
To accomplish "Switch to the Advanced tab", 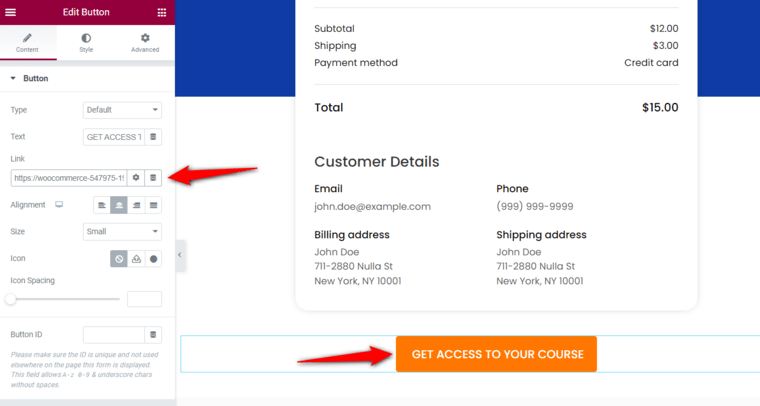I will (145, 43).
